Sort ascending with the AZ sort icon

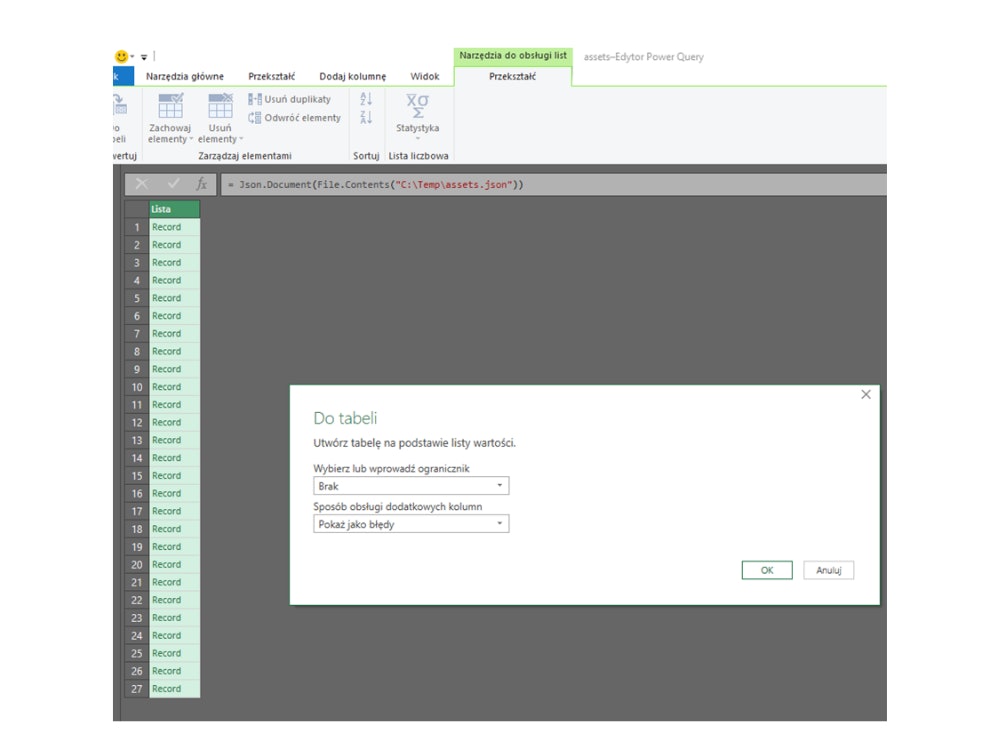point(365,99)
